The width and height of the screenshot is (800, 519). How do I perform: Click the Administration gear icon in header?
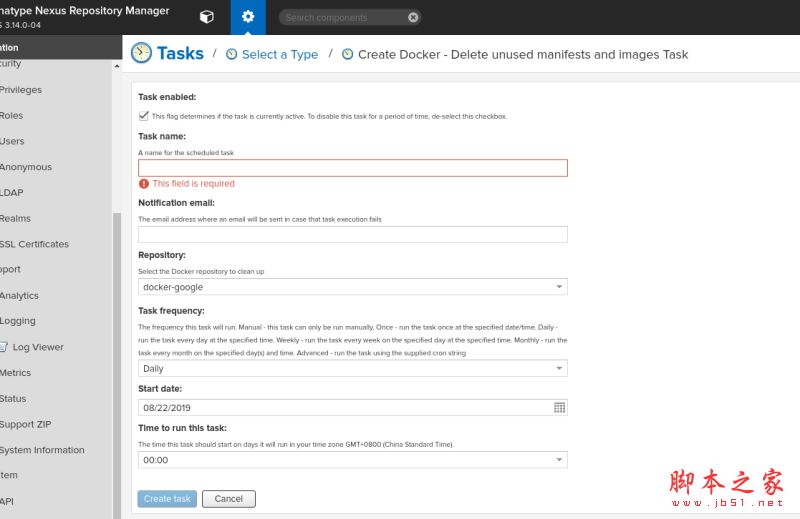pyautogui.click(x=248, y=17)
